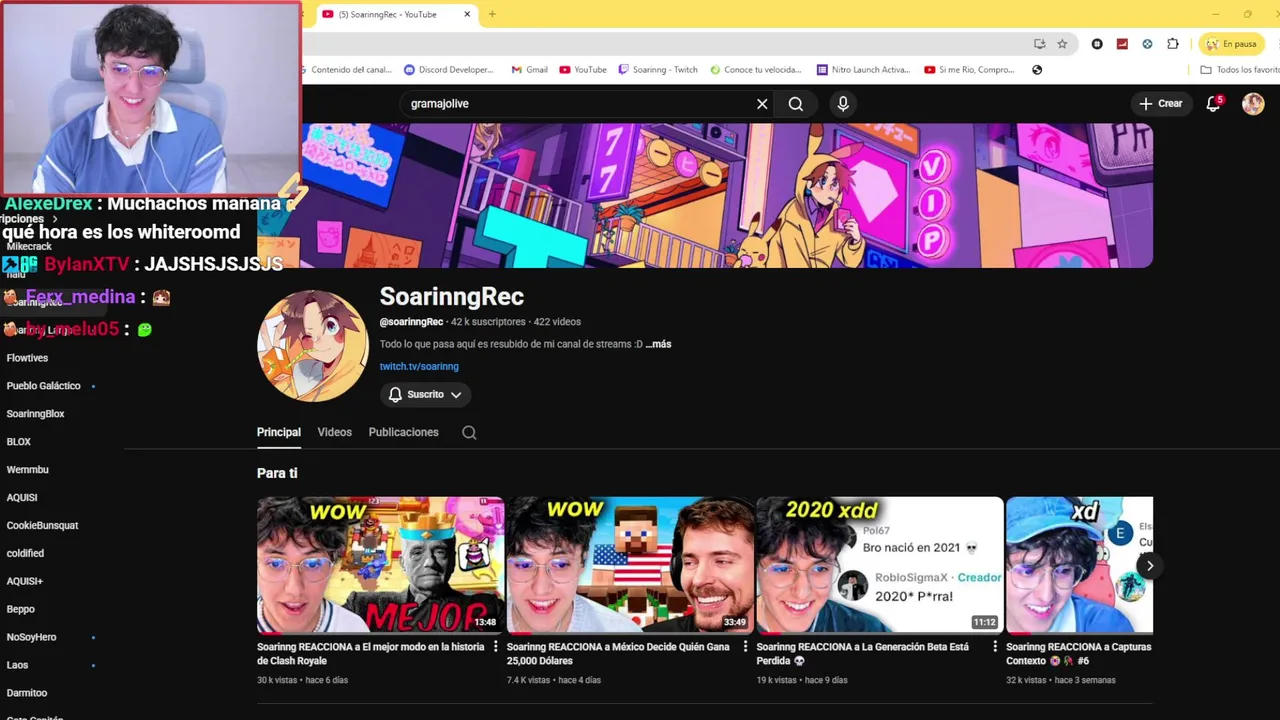
Task: Open options menu for Clash Royale video
Action: click(x=495, y=647)
